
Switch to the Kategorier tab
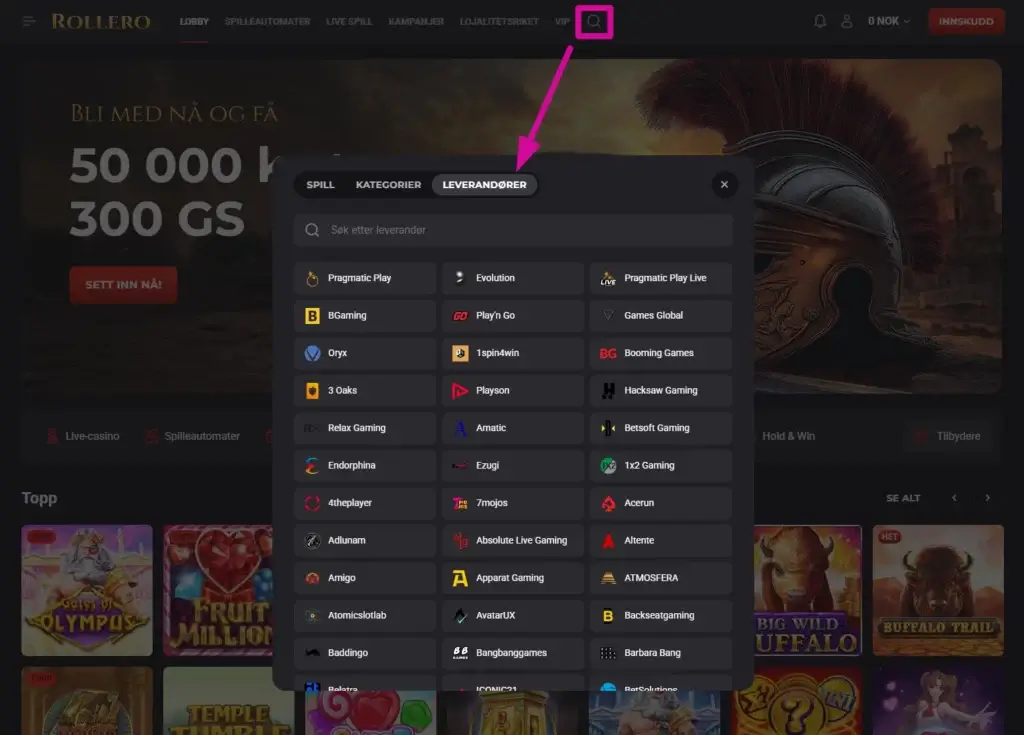(x=388, y=185)
